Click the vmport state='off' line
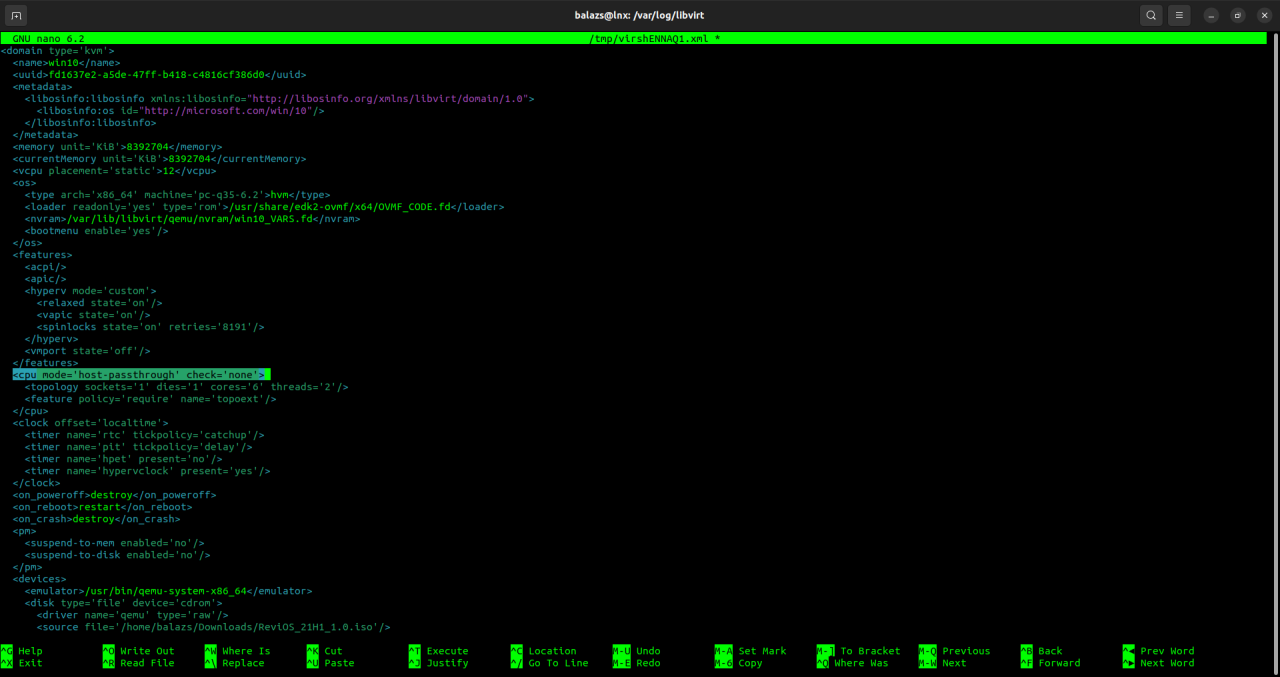Screen dimensions: 1280x677 [87, 351]
